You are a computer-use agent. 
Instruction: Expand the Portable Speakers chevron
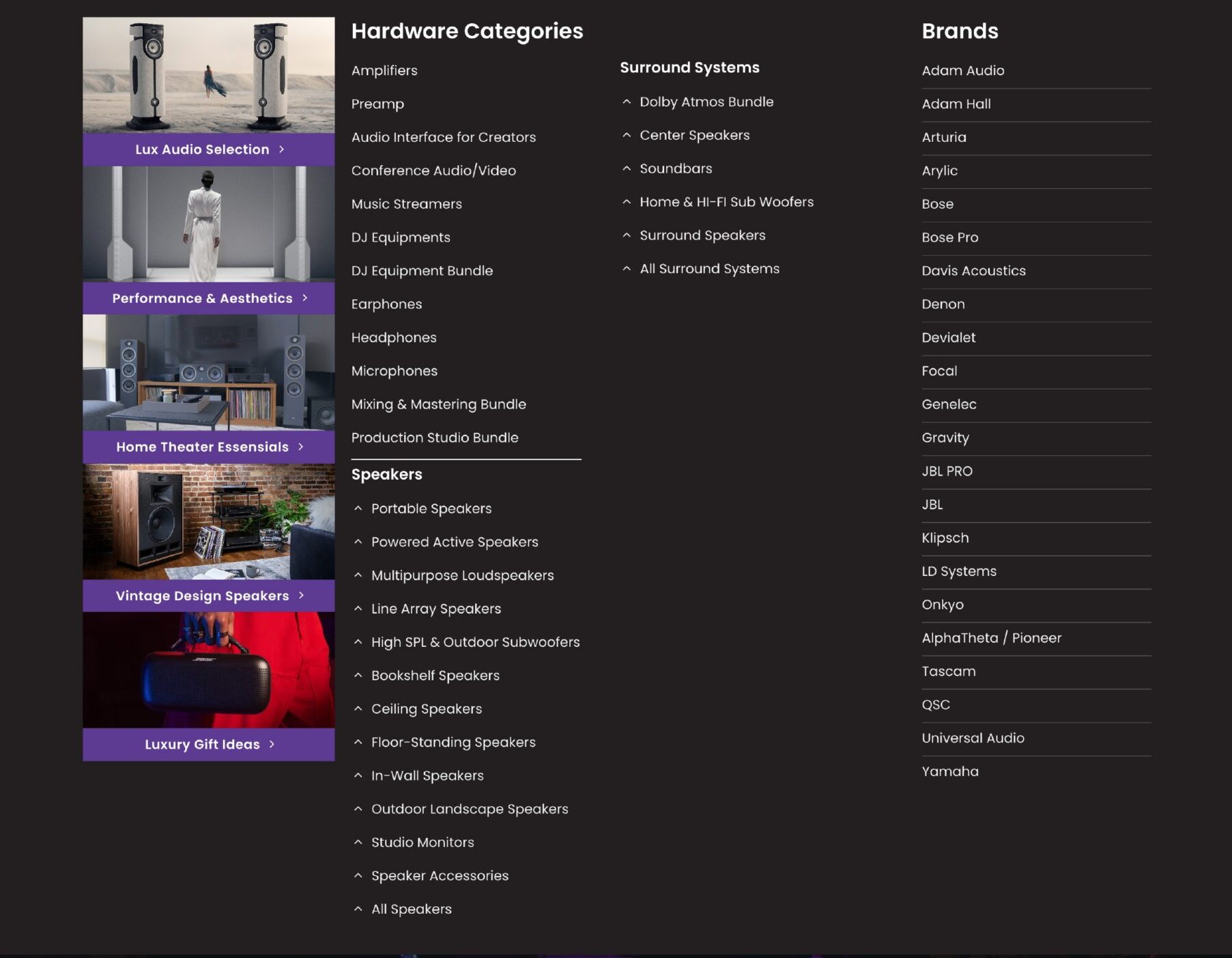point(358,508)
